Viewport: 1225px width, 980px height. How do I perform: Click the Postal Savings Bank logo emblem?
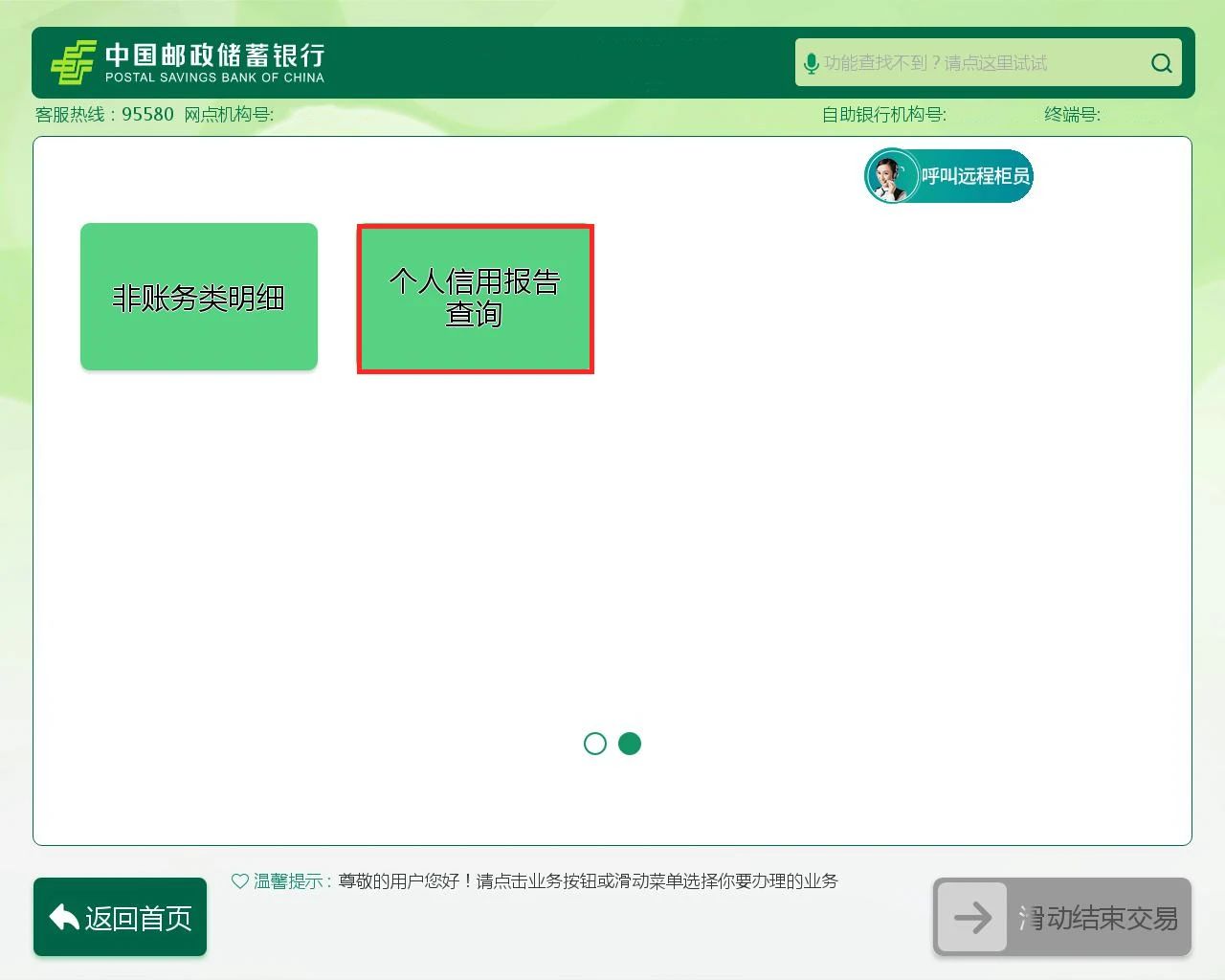pos(73,62)
